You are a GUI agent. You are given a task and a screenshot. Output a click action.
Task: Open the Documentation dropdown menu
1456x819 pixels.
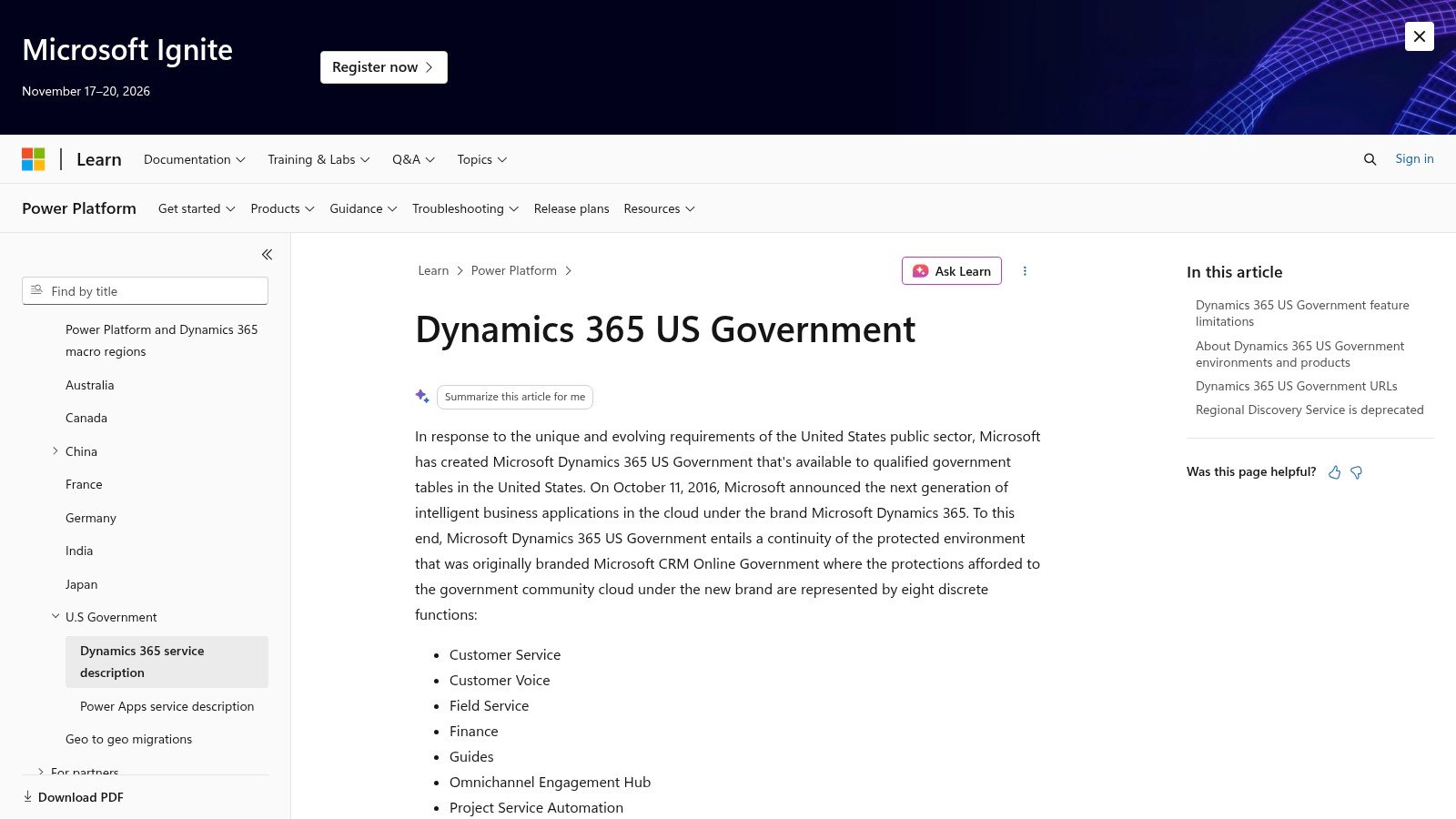point(195,159)
